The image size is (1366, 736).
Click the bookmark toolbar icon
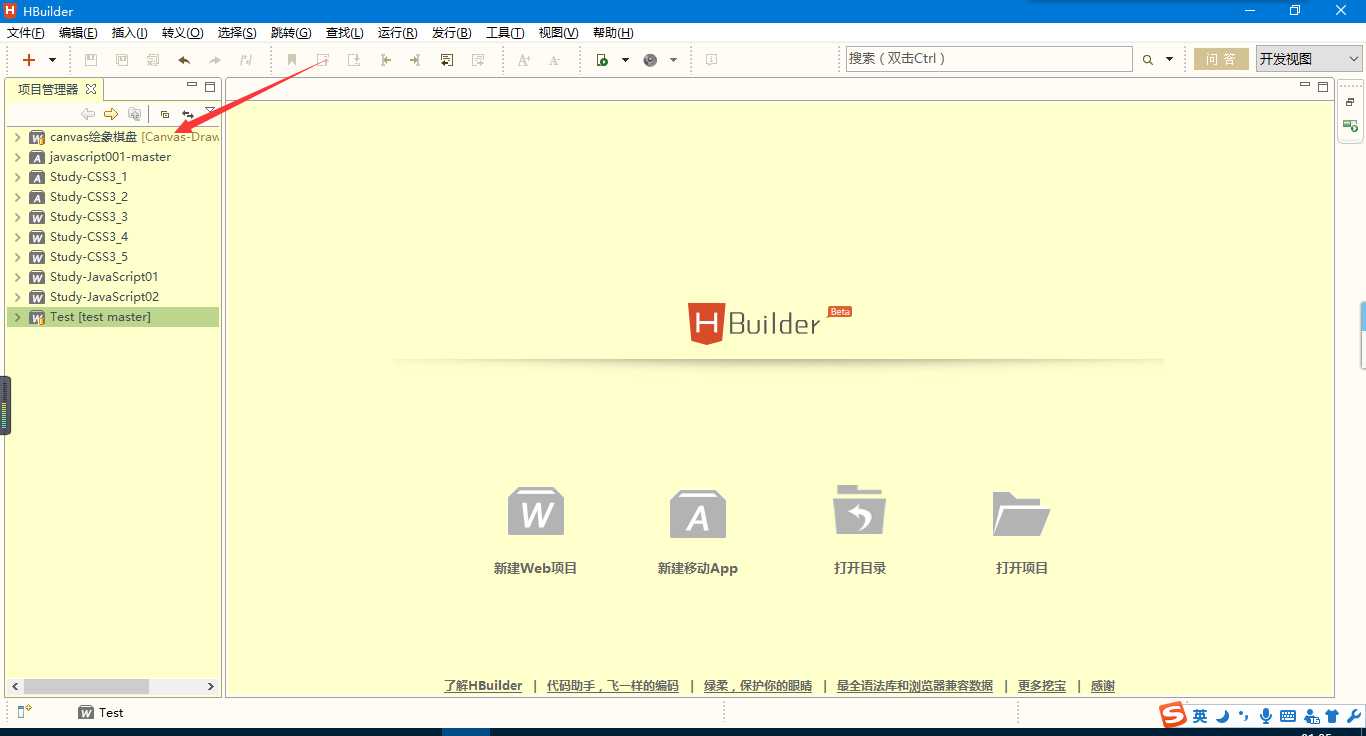[x=292, y=60]
